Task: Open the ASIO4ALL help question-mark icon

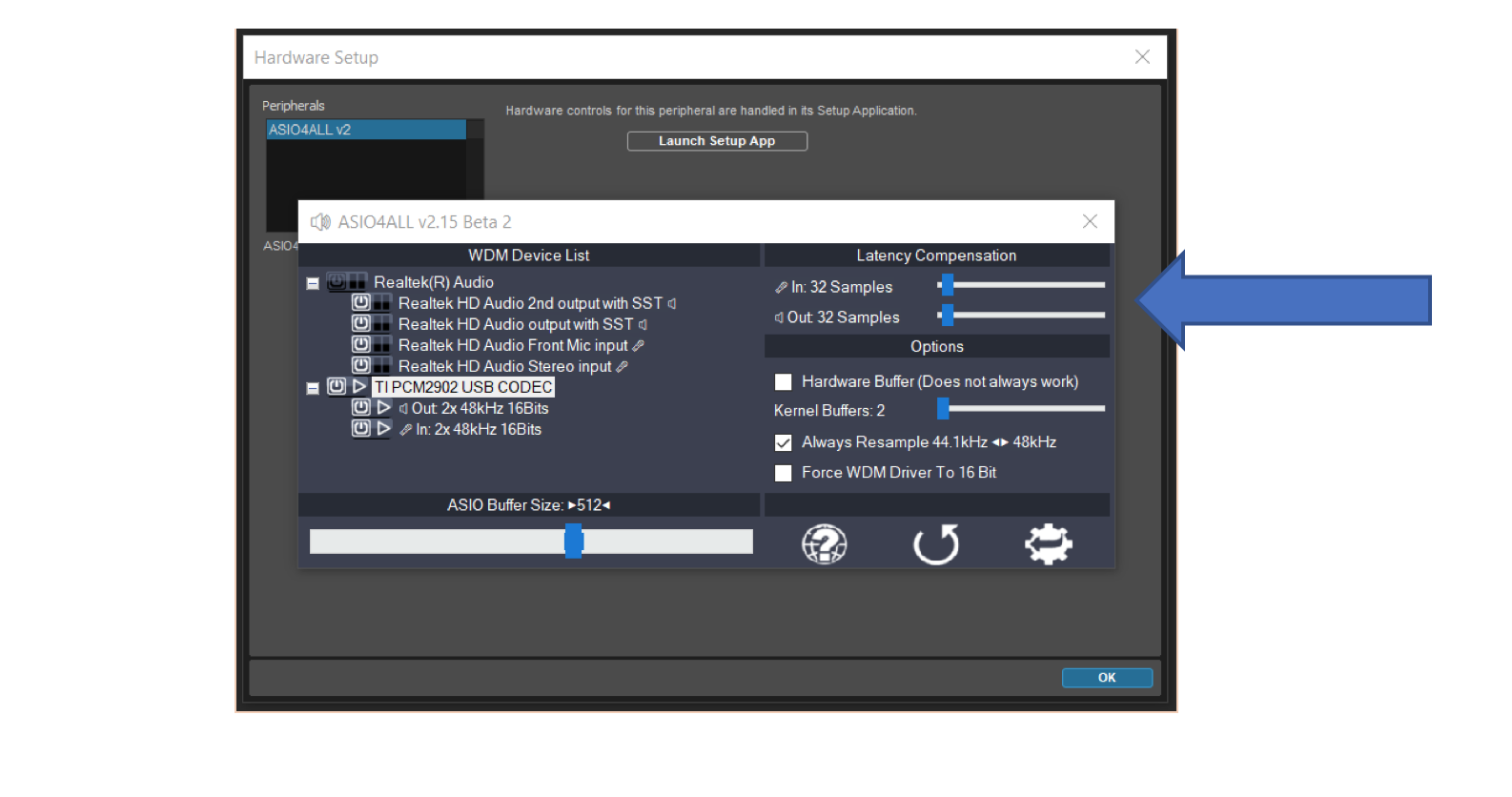Action: 825,544
